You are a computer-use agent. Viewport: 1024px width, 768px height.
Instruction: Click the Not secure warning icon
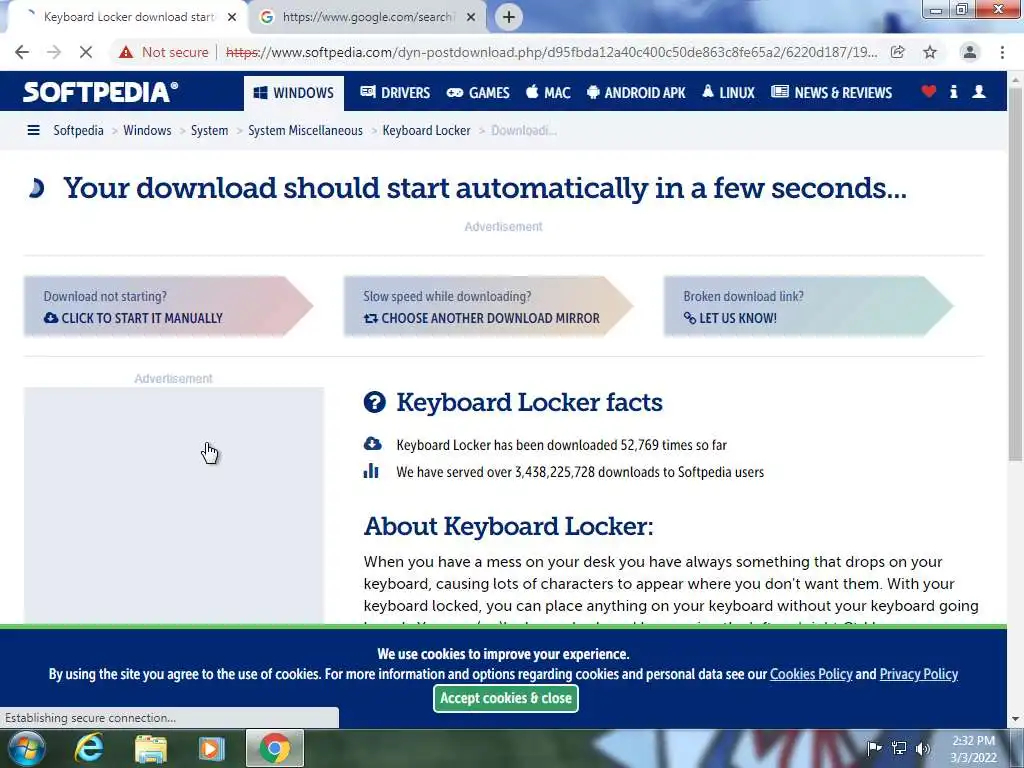pos(126,52)
